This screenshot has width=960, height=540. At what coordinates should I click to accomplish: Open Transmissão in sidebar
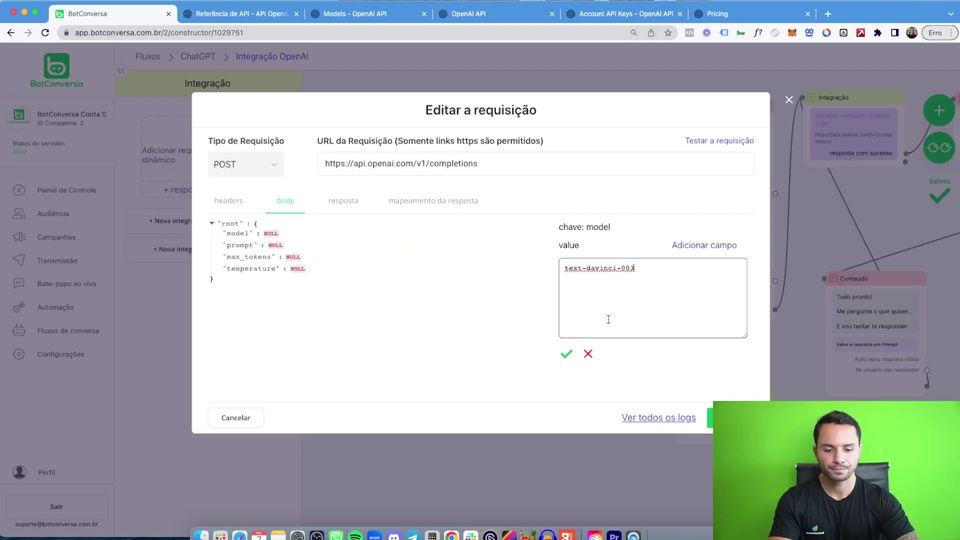pyautogui.click(x=57, y=261)
